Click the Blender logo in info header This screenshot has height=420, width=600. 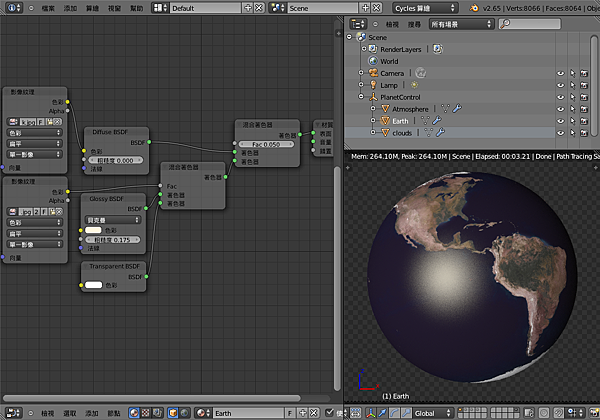474,8
